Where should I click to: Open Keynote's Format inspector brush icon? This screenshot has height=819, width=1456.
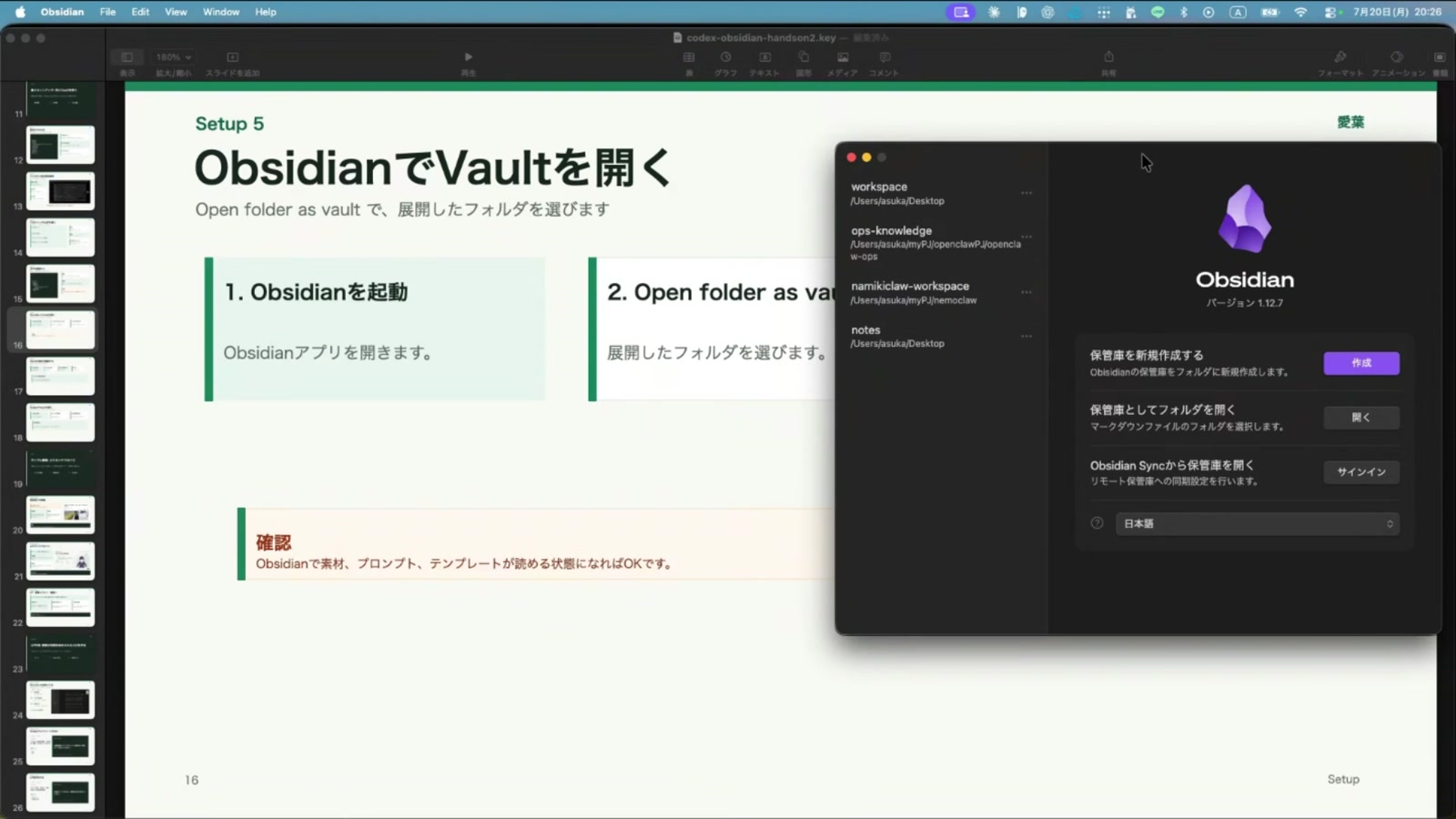(1340, 57)
